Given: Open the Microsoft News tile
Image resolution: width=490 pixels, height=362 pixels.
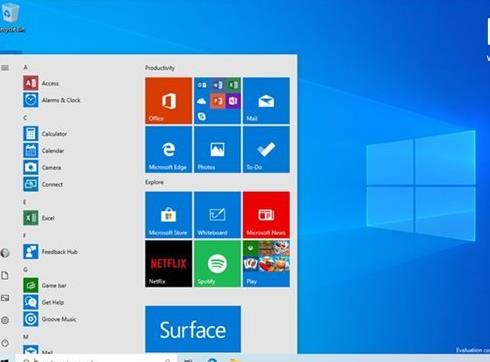Looking at the screenshot, I should pyautogui.click(x=266, y=215).
